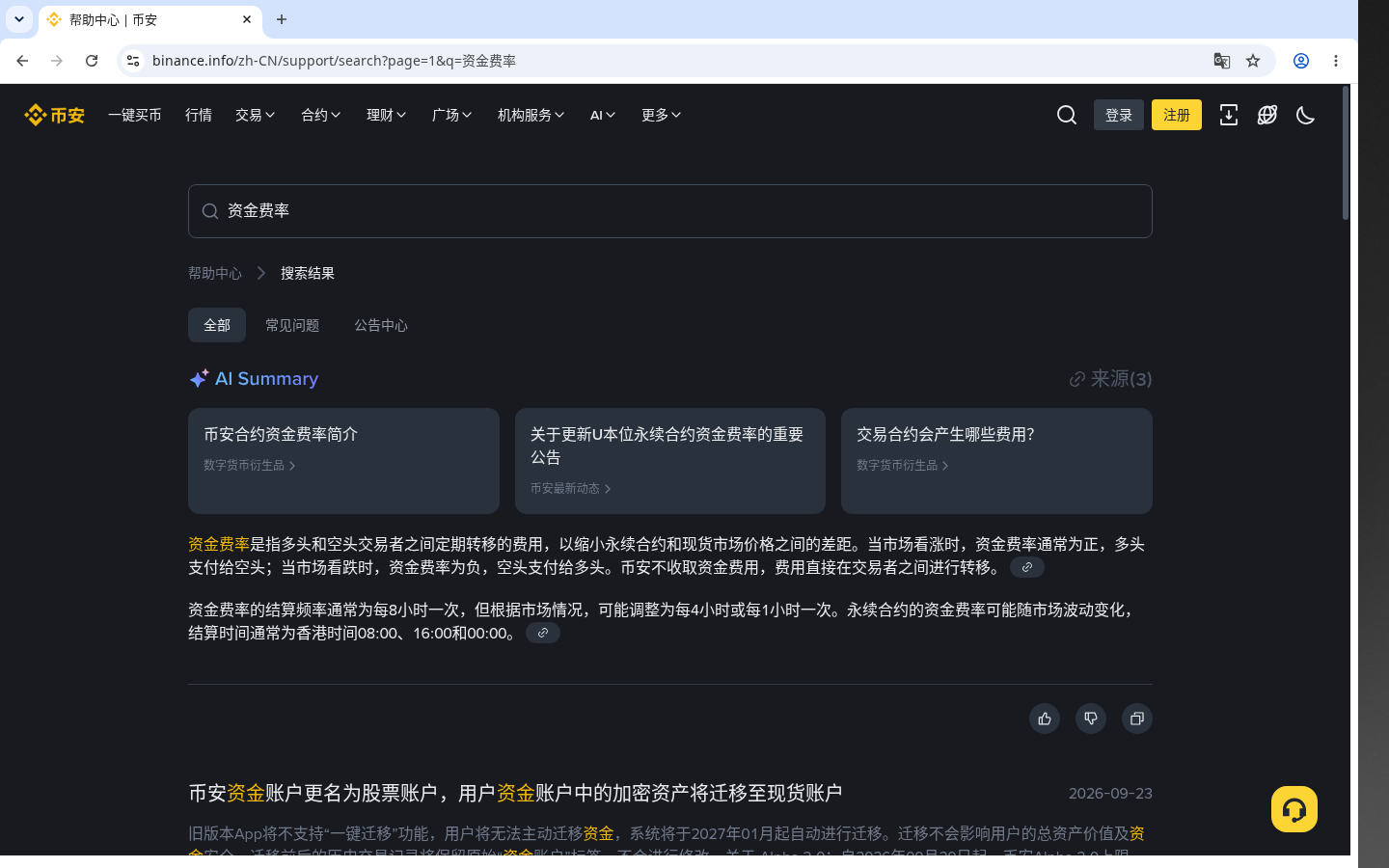Reload the page
Viewport: 1389px width, 868px height.
[92, 61]
